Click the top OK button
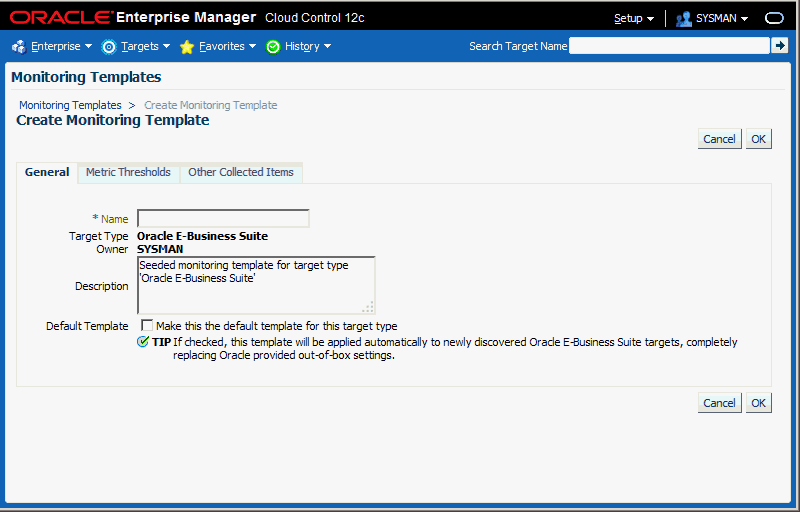The height and width of the screenshot is (512, 800). (x=759, y=139)
